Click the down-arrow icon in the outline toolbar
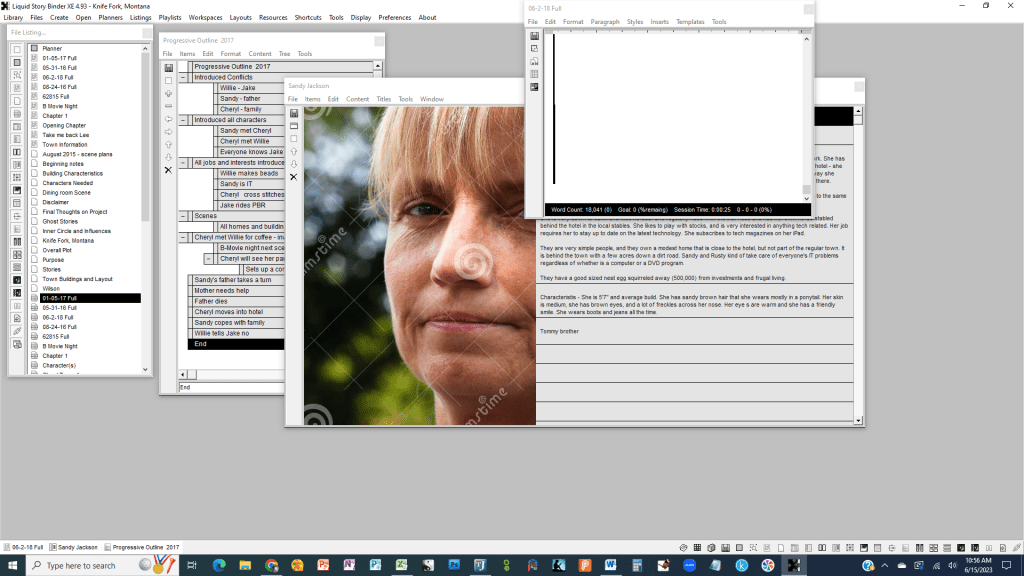 point(168,157)
